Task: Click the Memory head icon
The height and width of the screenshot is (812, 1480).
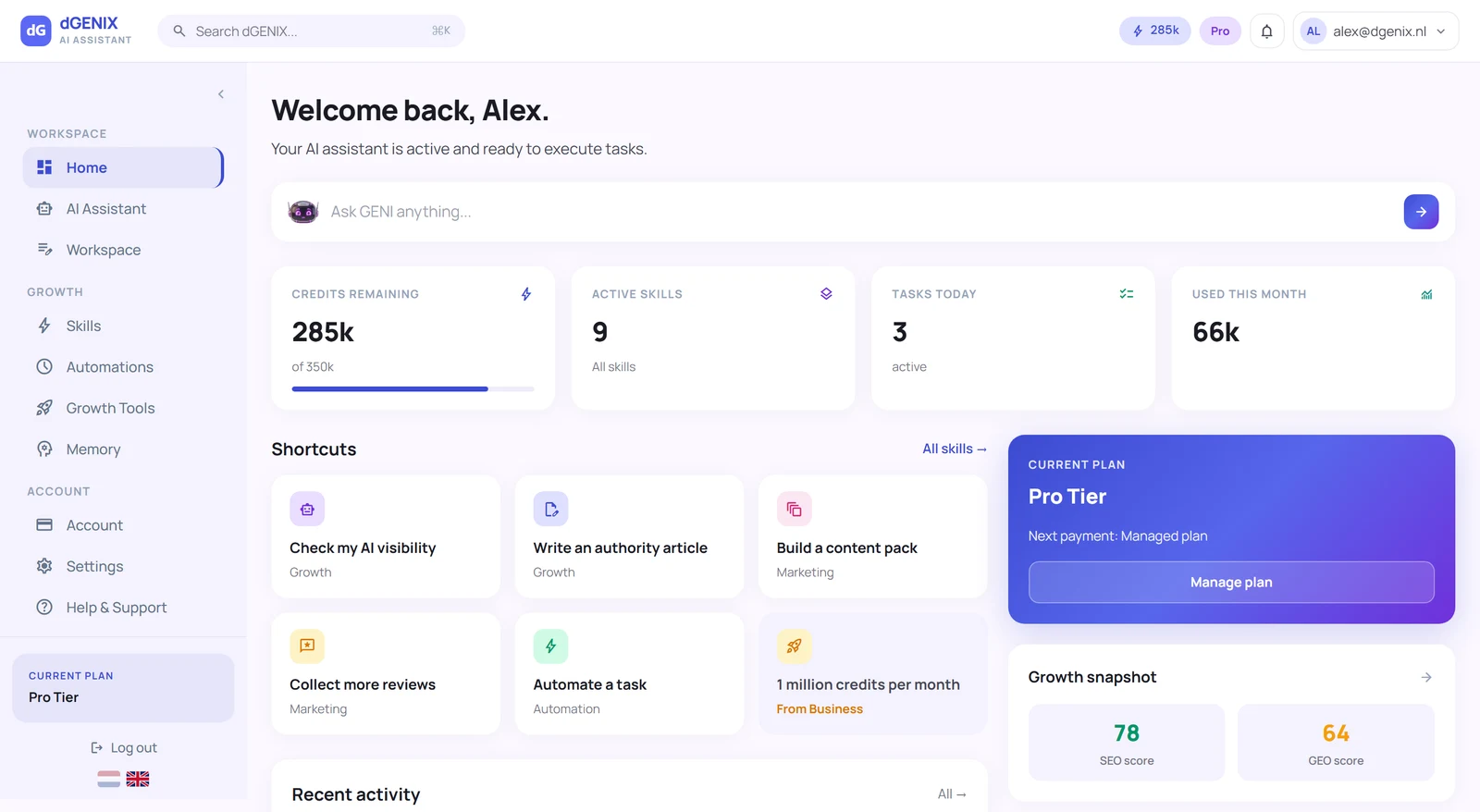Action: 44,449
